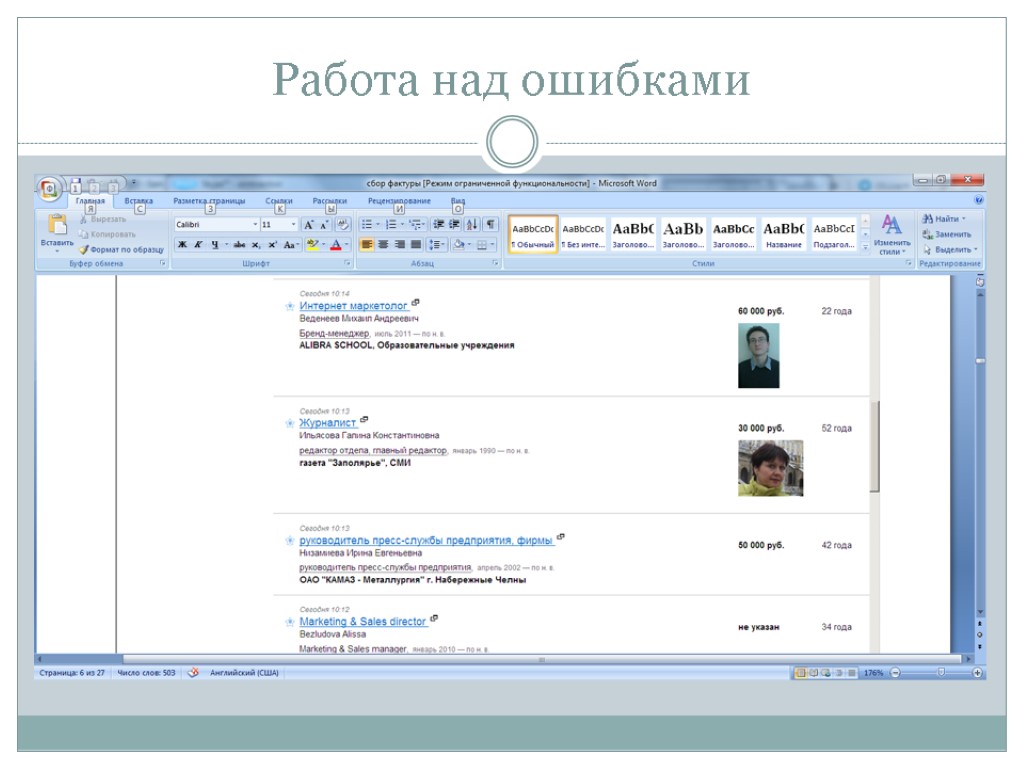Open the font size 11 dropdown
The width and height of the screenshot is (1024, 768).
(293, 225)
